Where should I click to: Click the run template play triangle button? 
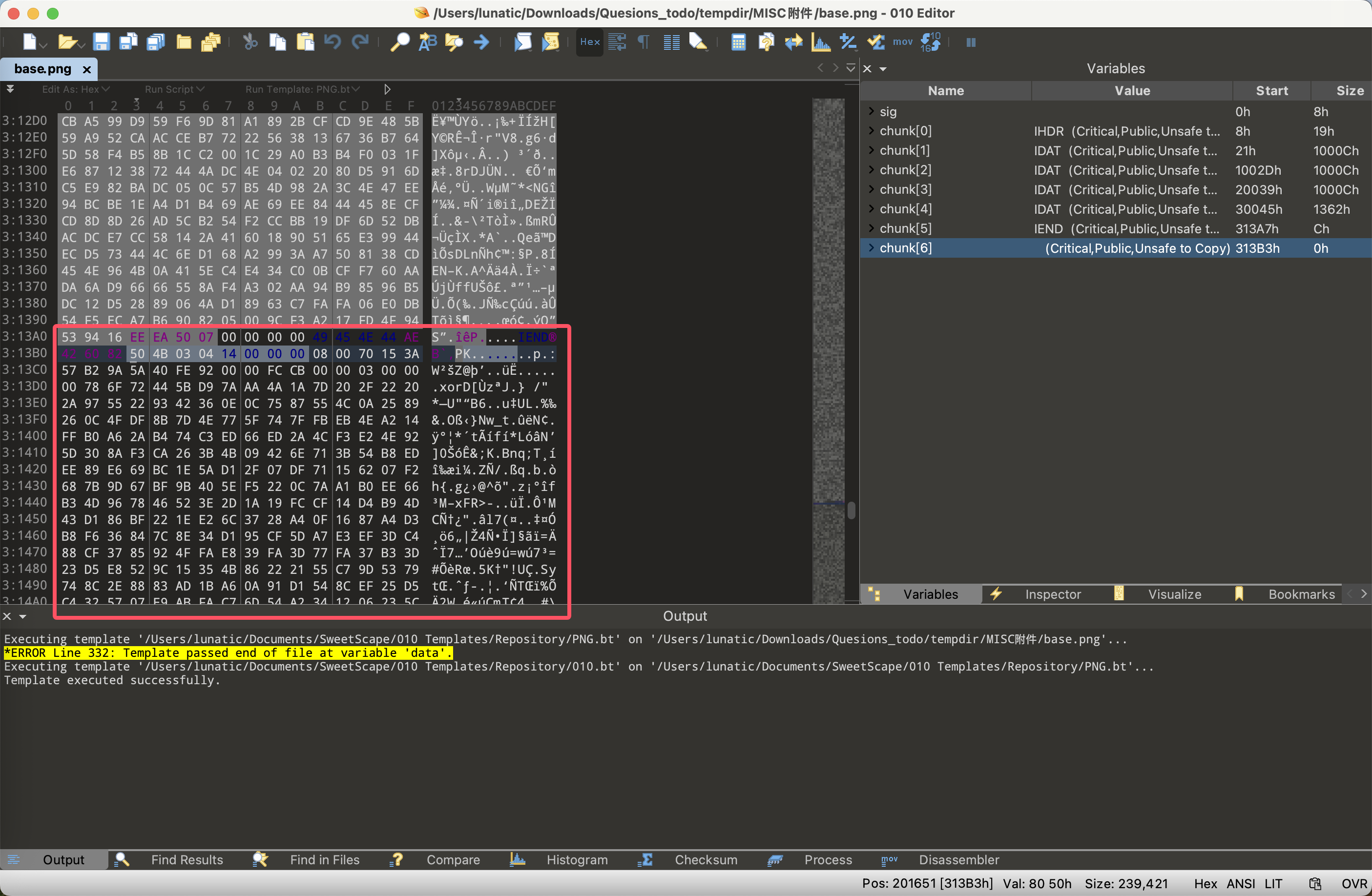pyautogui.click(x=387, y=89)
